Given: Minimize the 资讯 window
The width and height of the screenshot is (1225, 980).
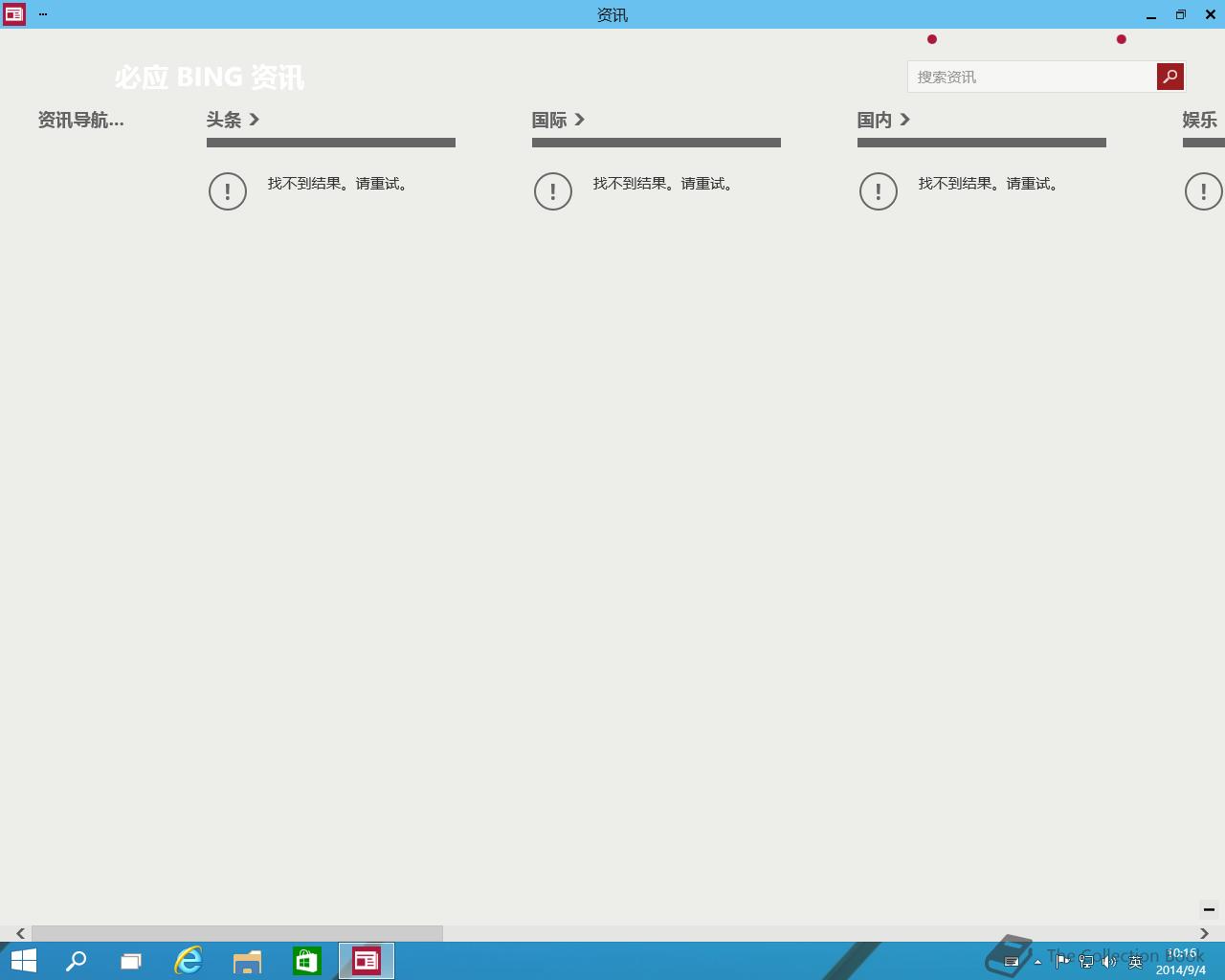Looking at the screenshot, I should point(1151,14).
